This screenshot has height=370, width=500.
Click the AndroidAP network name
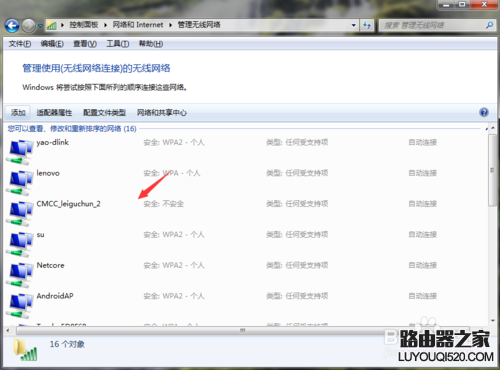(x=55, y=296)
